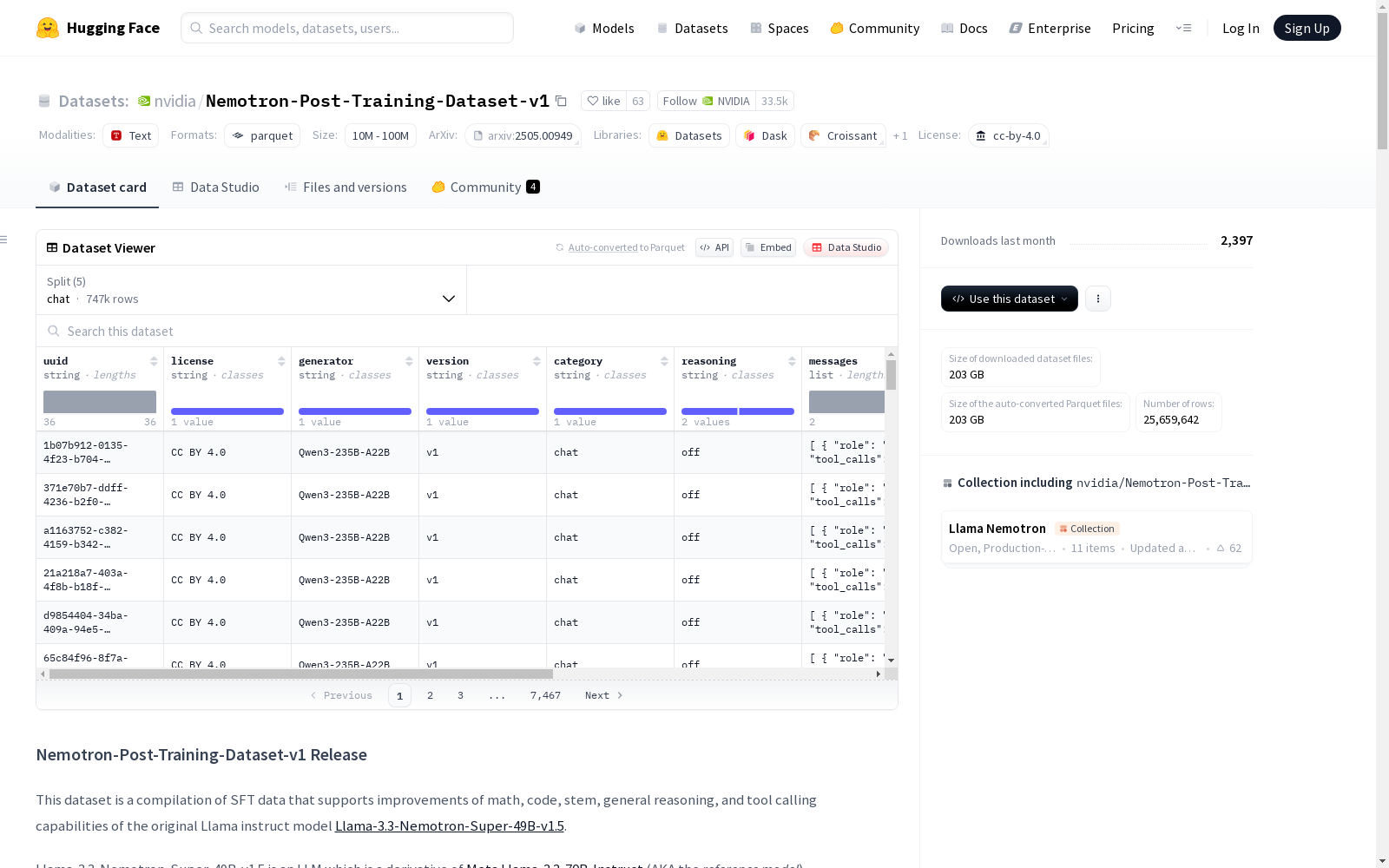Open Community in the top navigation
1389x868 pixels.
(x=875, y=29)
